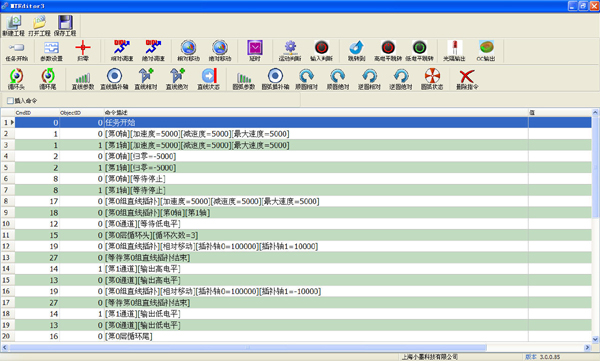Open 参数设置 parameter settings
The width and height of the screenshot is (600, 361).
52,51
